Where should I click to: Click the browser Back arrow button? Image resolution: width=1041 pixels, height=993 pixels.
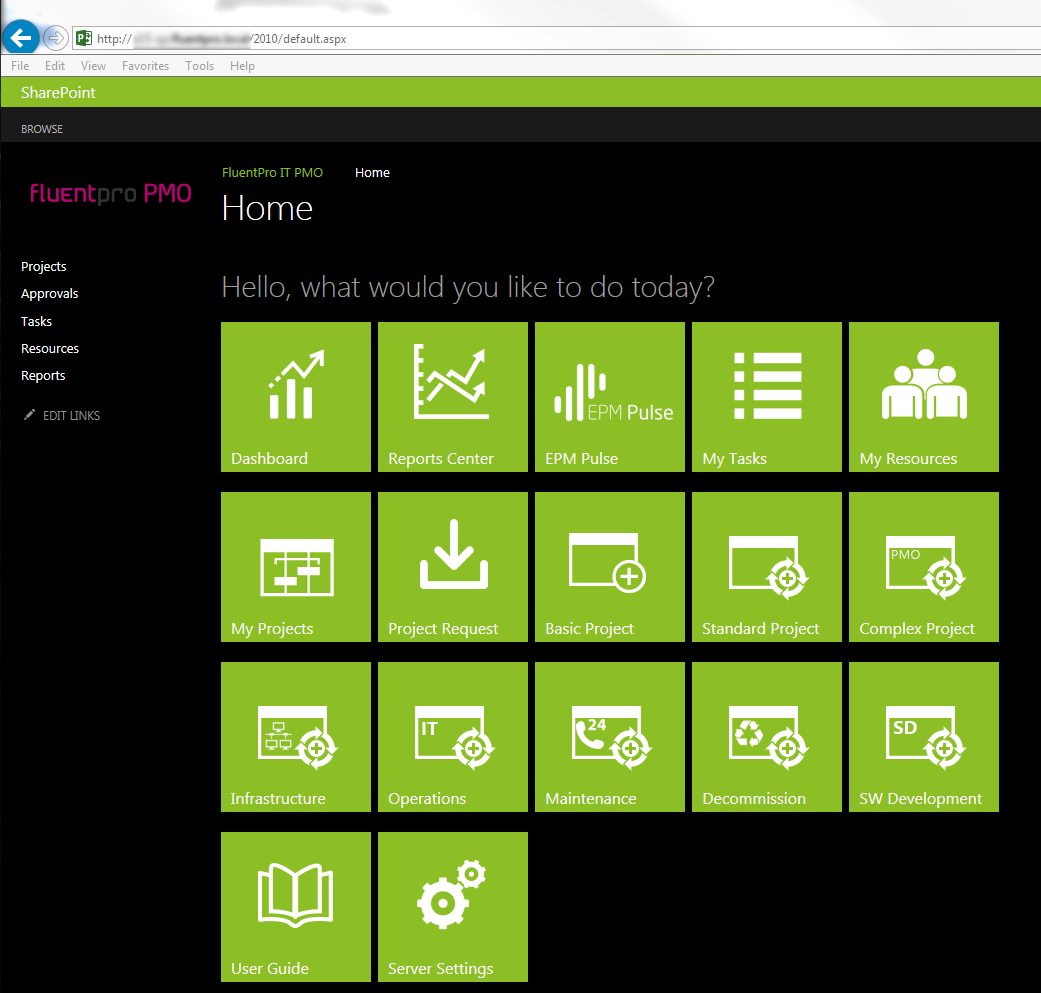click(21, 37)
